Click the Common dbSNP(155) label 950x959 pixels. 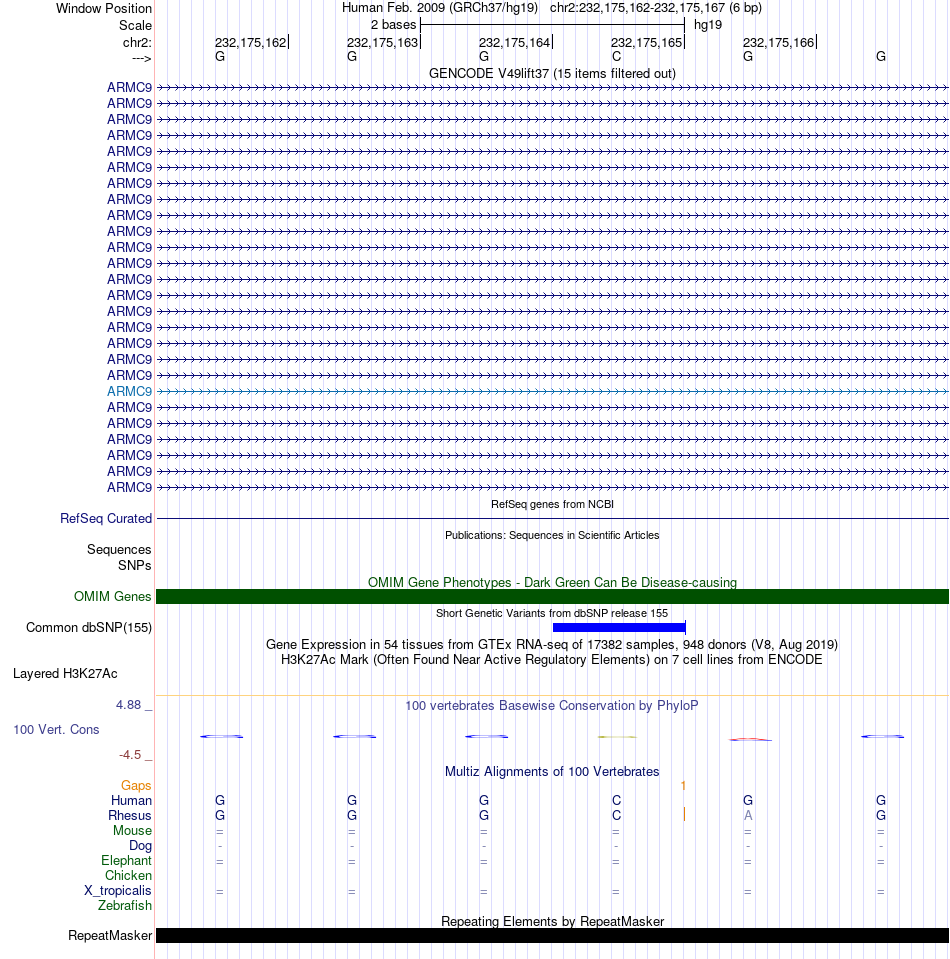tap(89, 628)
